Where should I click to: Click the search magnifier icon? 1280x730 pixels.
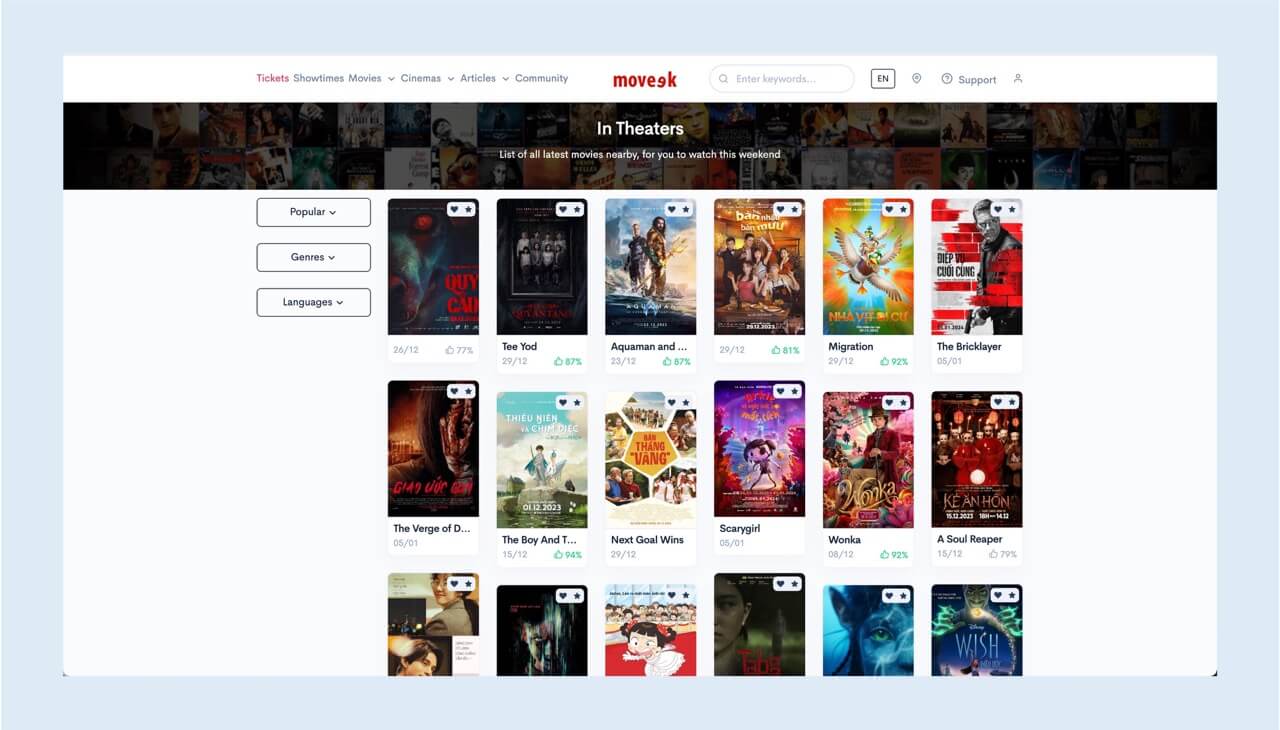(x=723, y=79)
